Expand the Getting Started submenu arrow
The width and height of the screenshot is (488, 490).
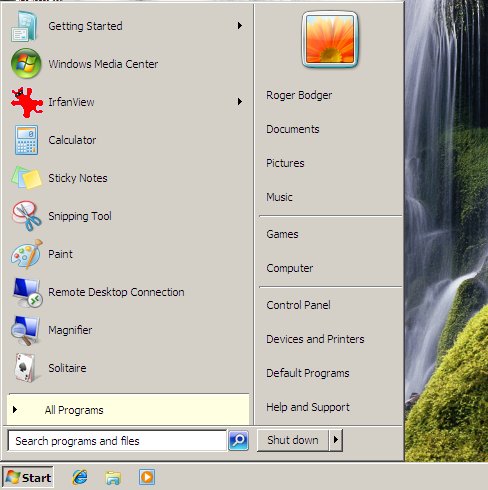tap(240, 26)
